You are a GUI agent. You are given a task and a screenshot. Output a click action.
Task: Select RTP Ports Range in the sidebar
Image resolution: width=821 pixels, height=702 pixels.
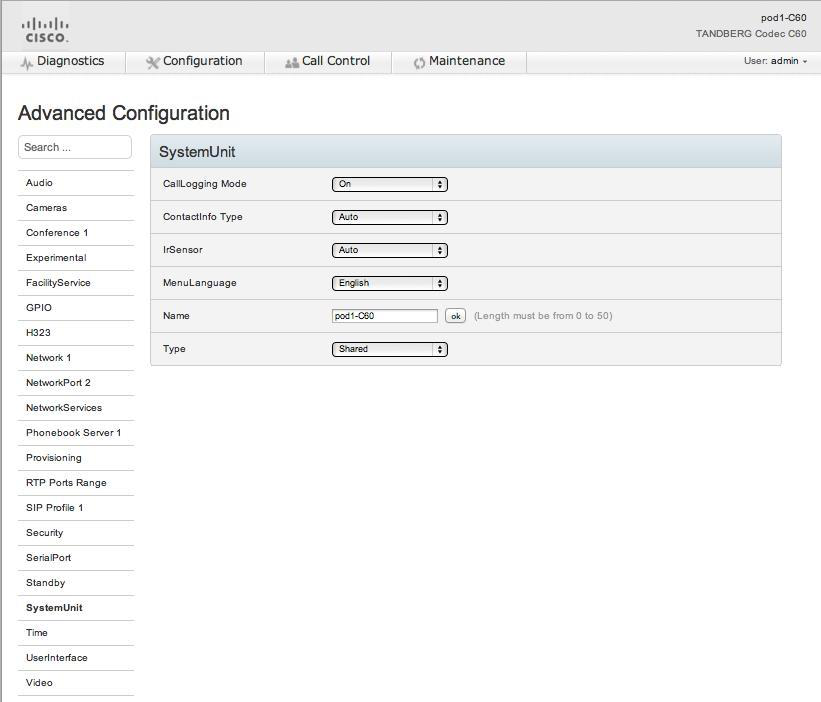(x=76, y=483)
